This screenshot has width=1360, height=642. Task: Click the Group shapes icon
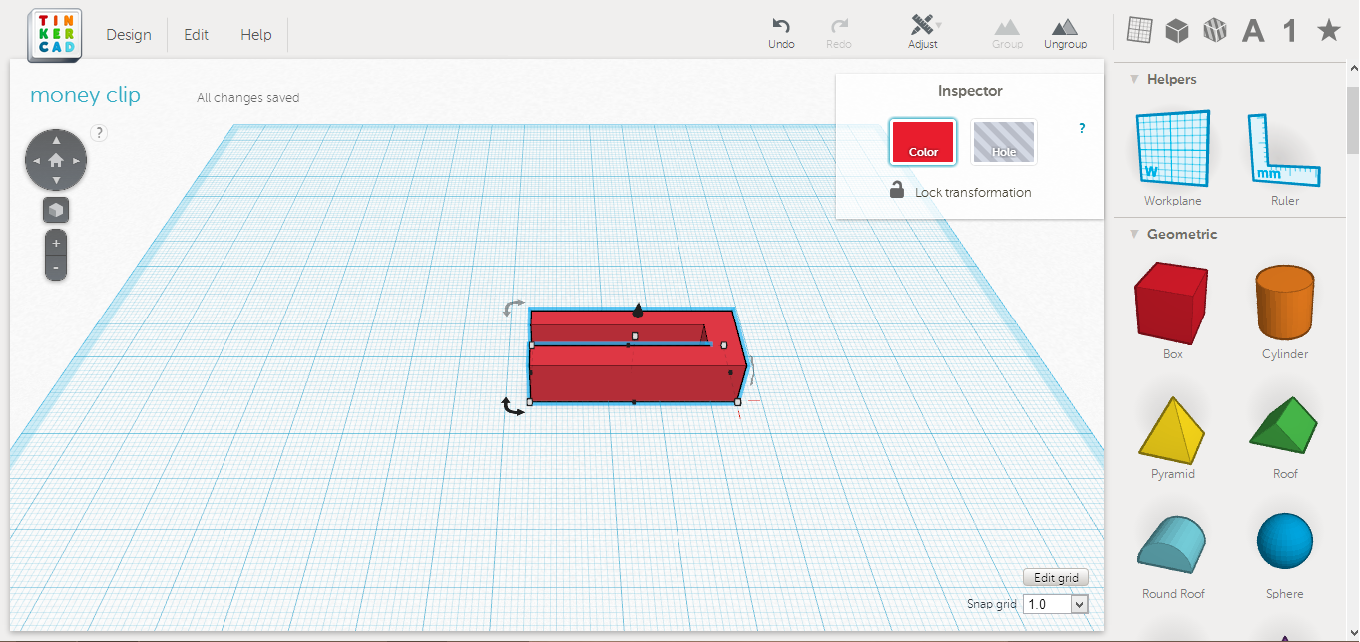(x=1007, y=33)
